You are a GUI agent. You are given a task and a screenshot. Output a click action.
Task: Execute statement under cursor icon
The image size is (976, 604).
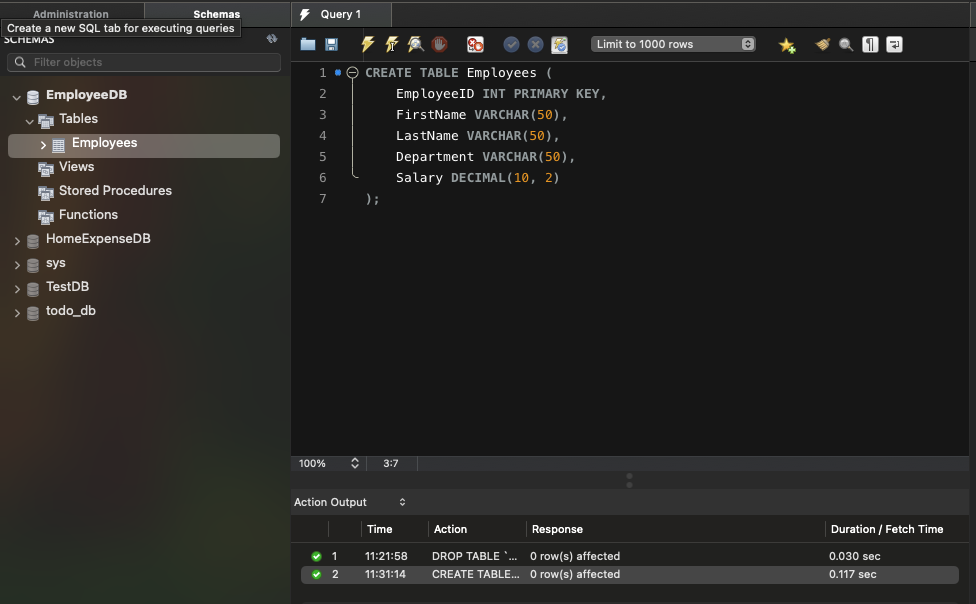click(392, 45)
